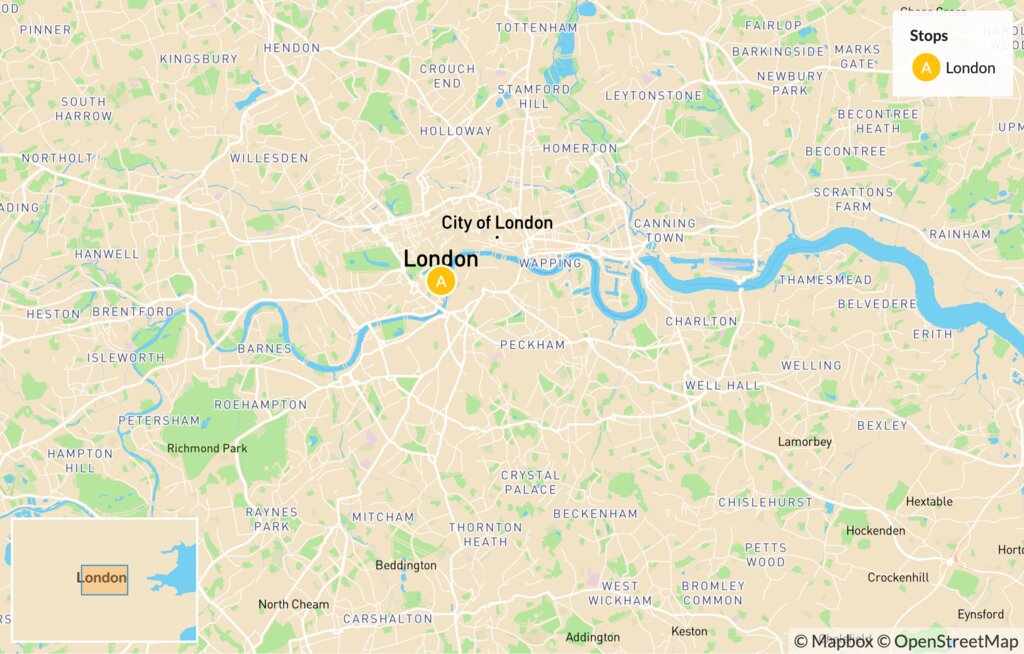Click the Stops heading in the legend

point(929,36)
